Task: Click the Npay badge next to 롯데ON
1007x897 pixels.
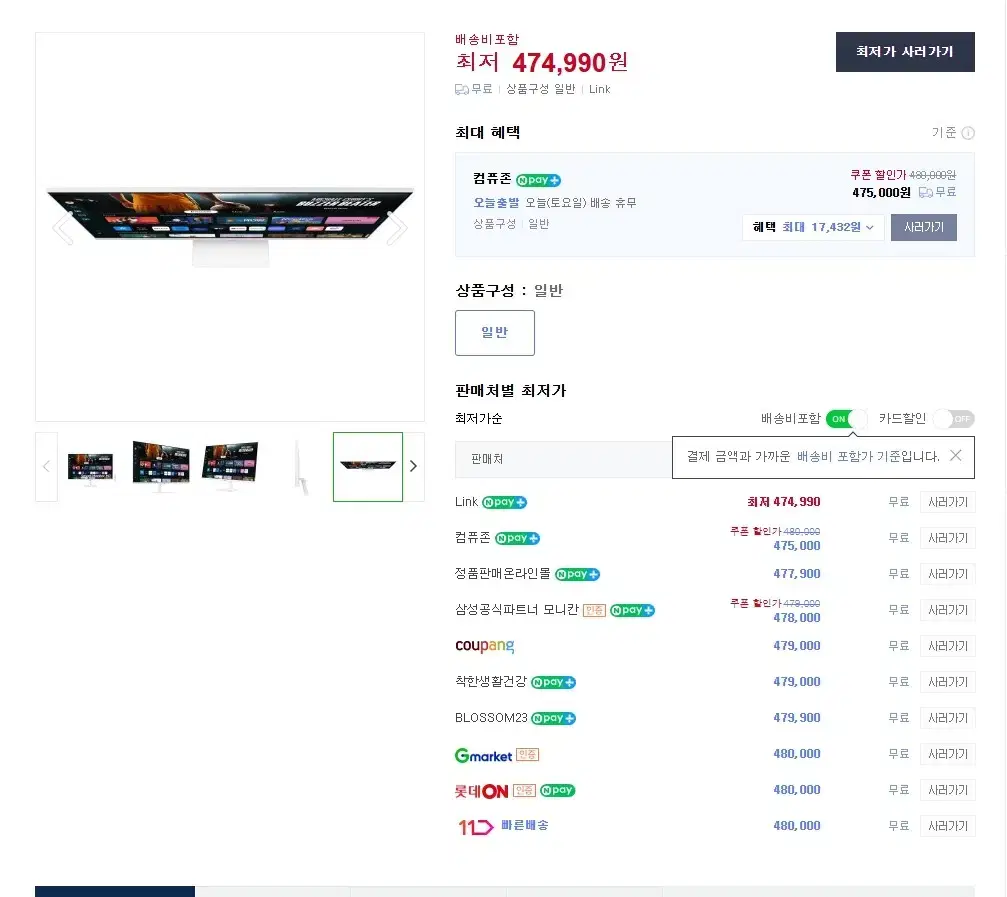Action: click(557, 790)
